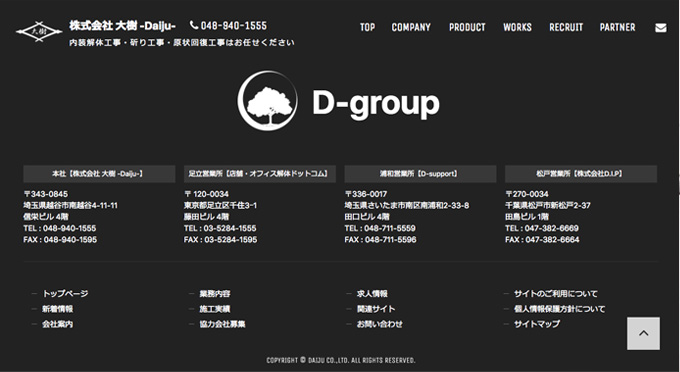Click the TEL : 03-5284-1555 line

point(220,228)
